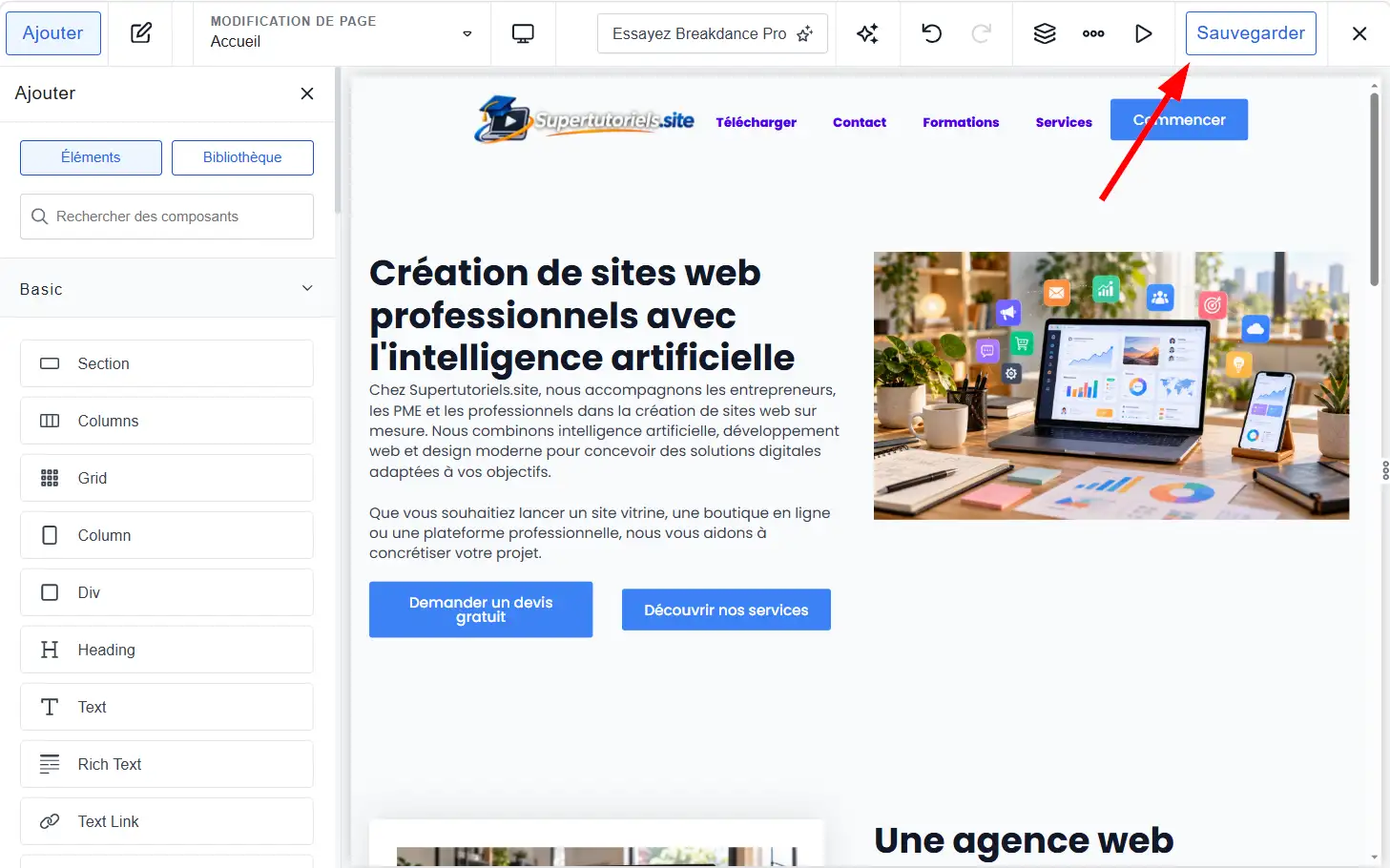Screen dimensions: 1390x868
Task: Add a Heading element
Action: point(167,650)
